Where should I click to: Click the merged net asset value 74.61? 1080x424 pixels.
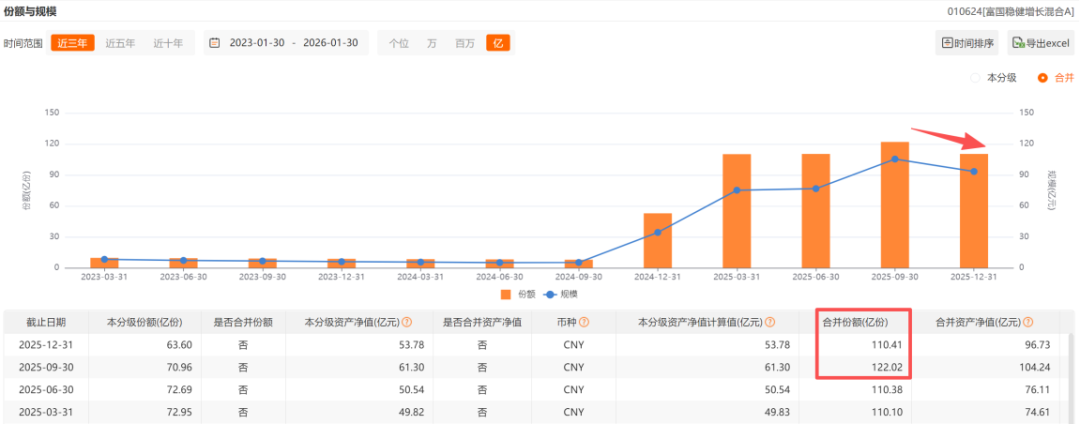coord(1037,412)
